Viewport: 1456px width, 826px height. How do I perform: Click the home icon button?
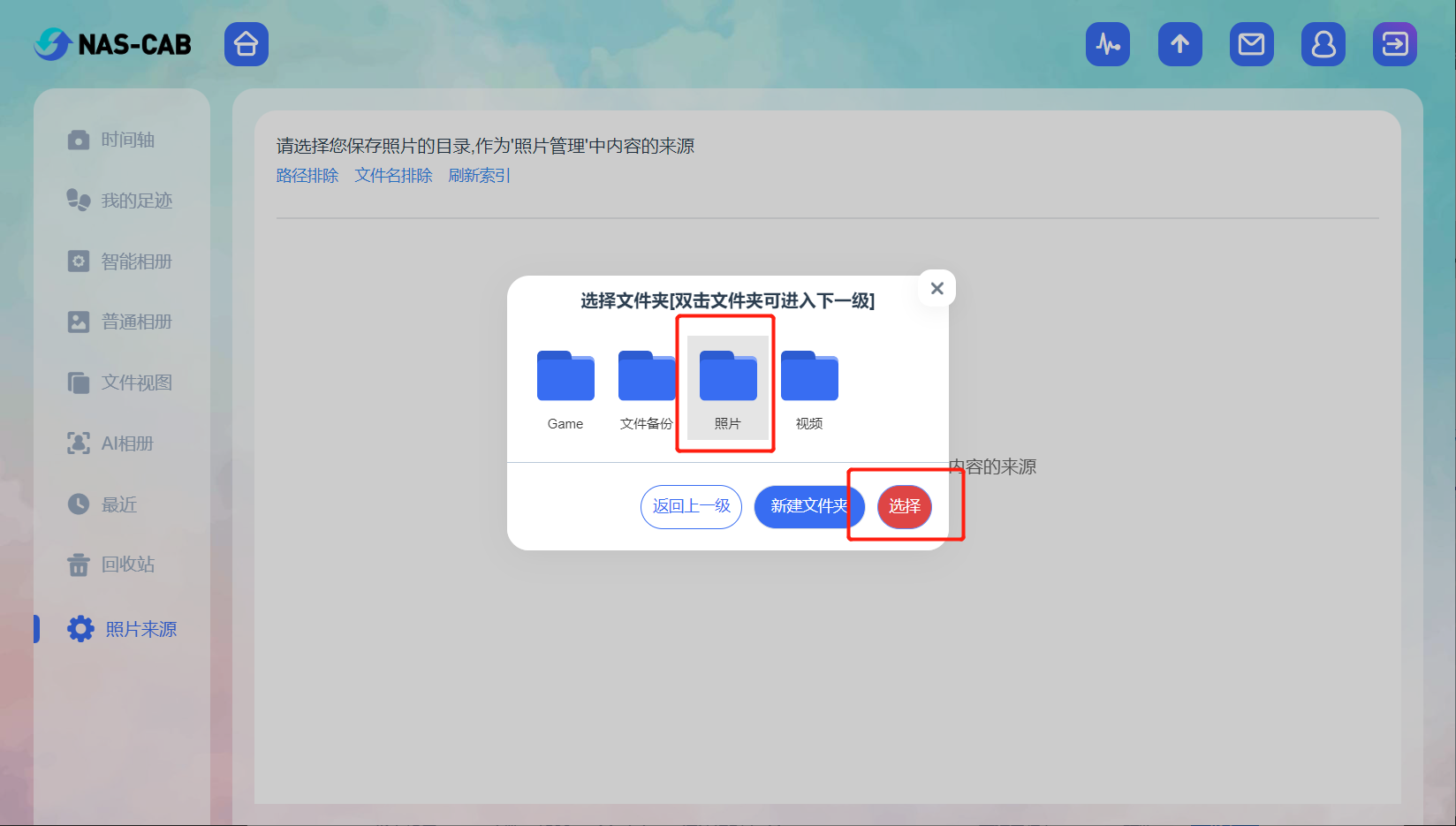pos(246,44)
